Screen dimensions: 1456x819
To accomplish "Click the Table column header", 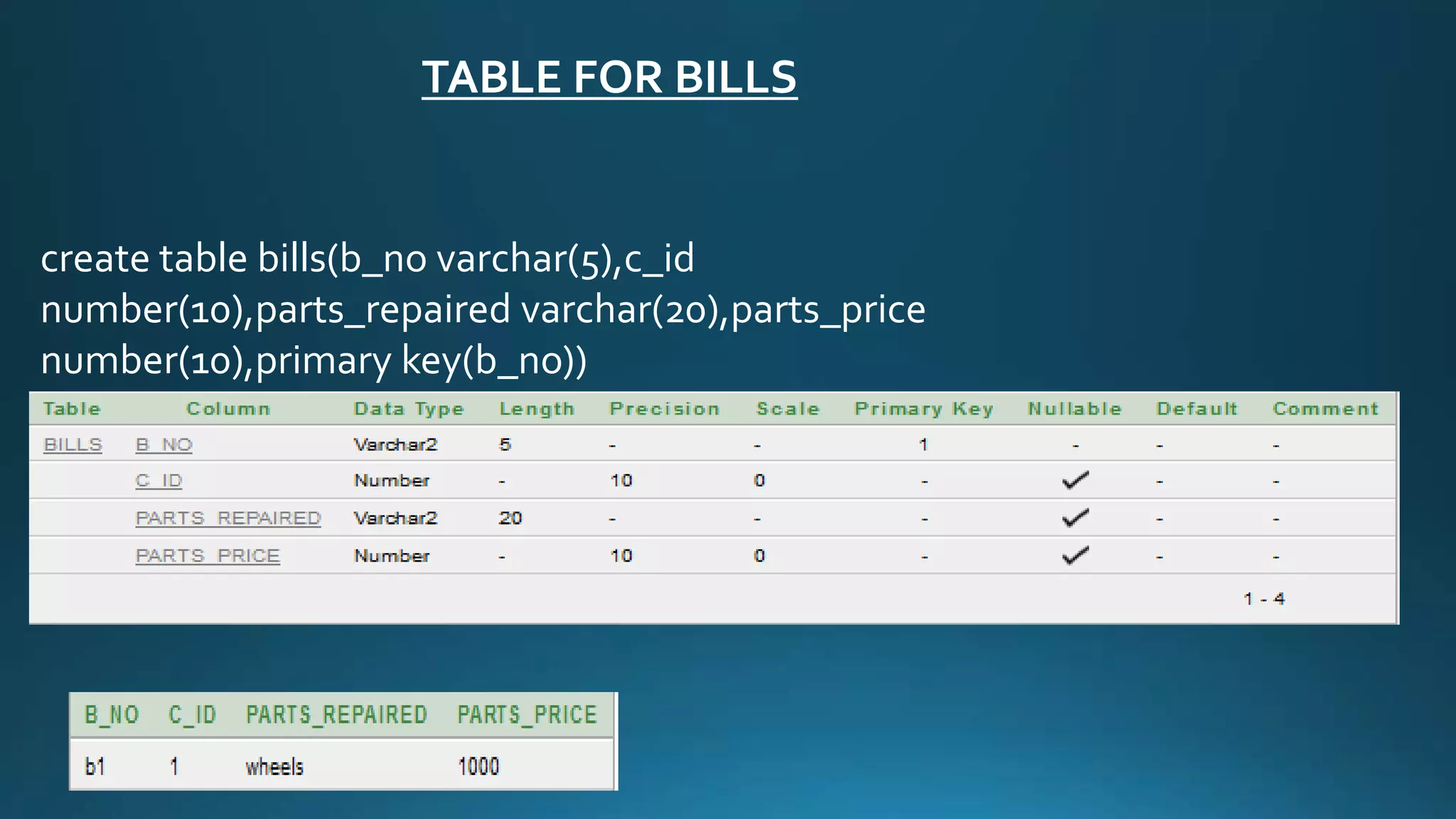I will [x=72, y=409].
